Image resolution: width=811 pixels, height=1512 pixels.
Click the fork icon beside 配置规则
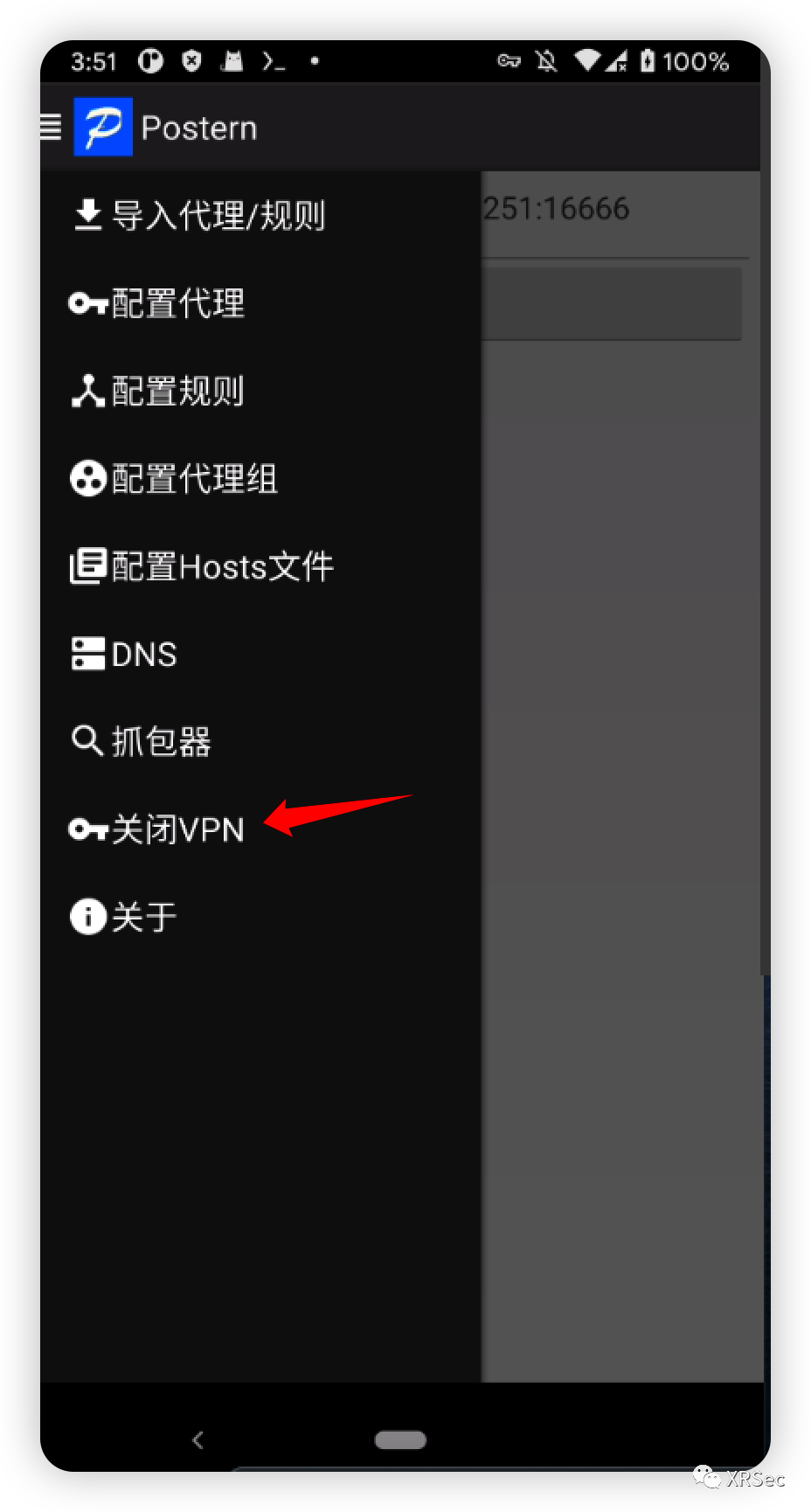(87, 391)
